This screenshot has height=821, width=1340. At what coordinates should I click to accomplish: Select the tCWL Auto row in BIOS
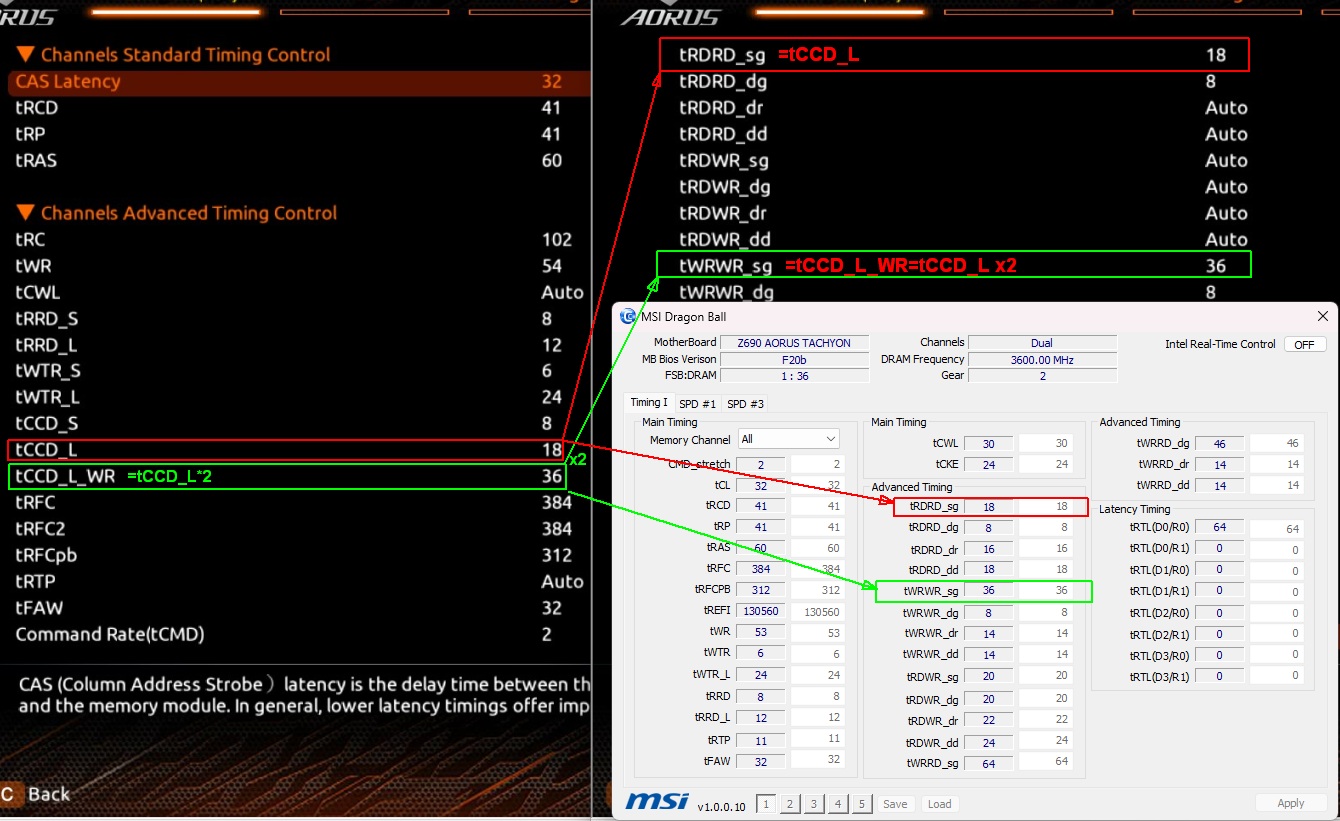point(298,292)
